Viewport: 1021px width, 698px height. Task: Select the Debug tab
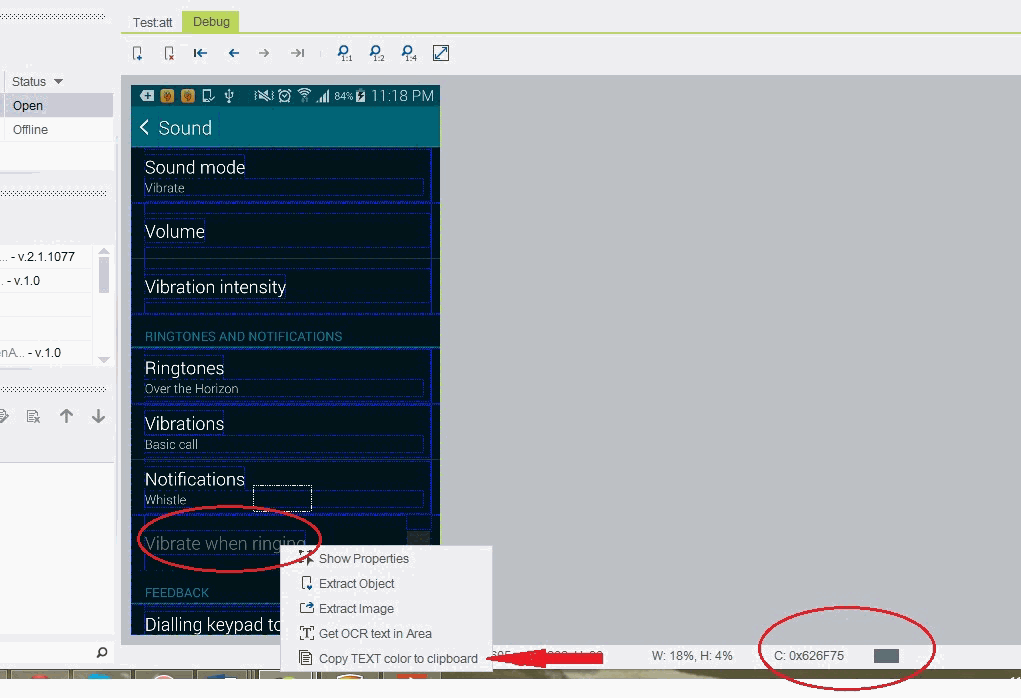tap(210, 22)
